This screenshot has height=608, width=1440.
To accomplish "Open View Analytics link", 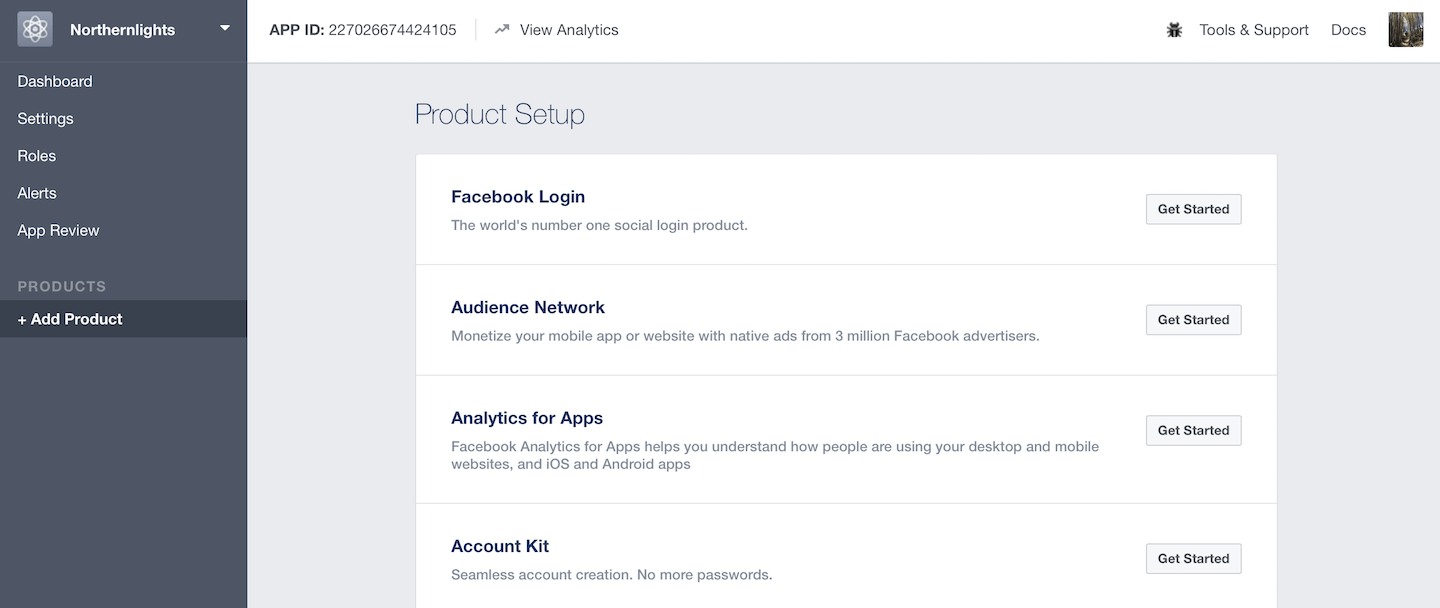I will pyautogui.click(x=569, y=30).
